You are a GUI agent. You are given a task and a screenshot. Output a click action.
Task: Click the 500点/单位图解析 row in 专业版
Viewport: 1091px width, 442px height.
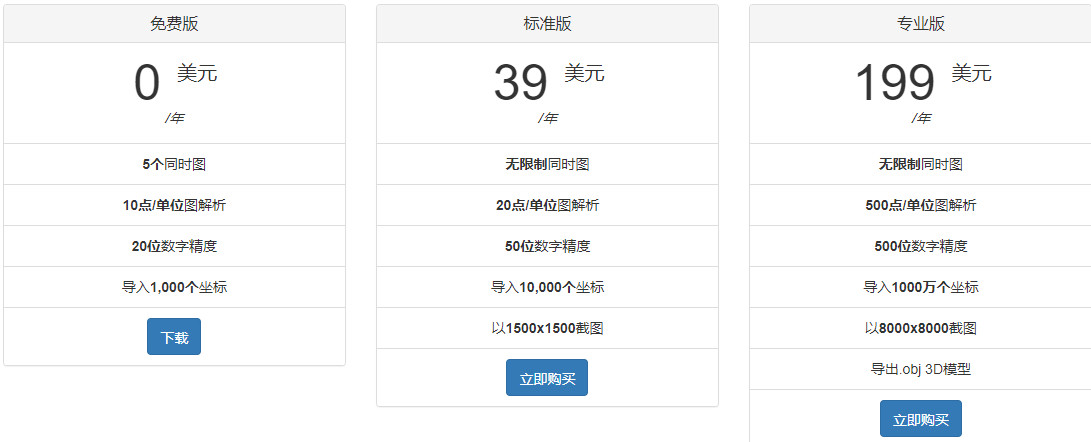click(920, 205)
